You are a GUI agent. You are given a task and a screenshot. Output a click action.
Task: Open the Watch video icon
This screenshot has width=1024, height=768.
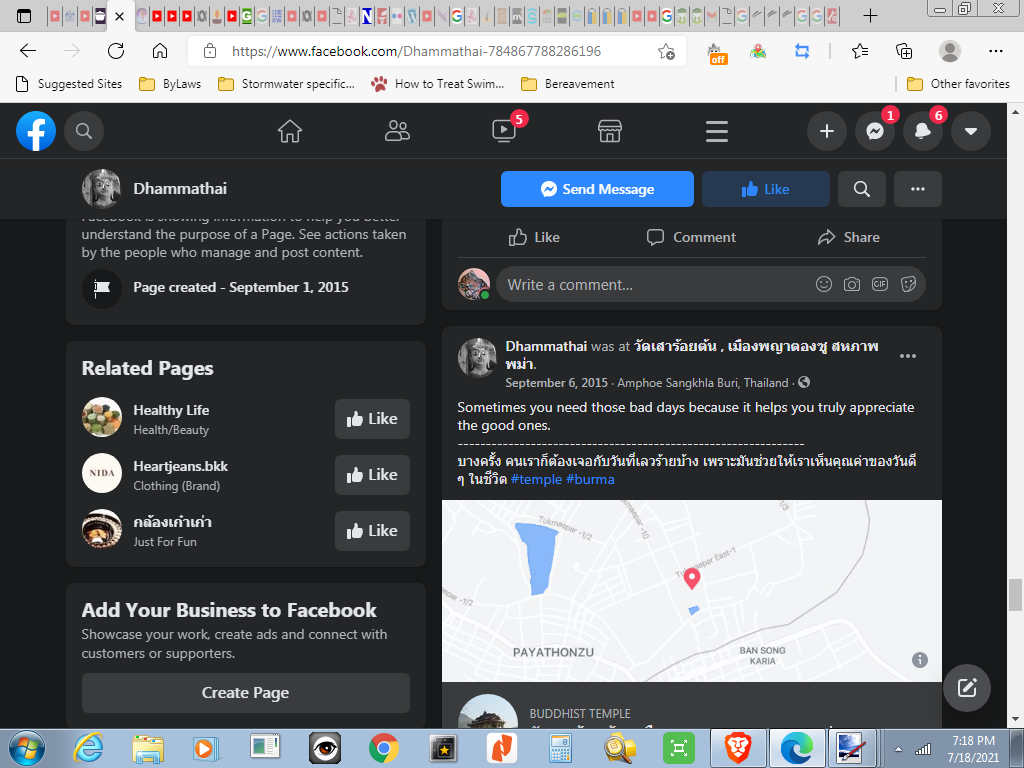pos(504,131)
